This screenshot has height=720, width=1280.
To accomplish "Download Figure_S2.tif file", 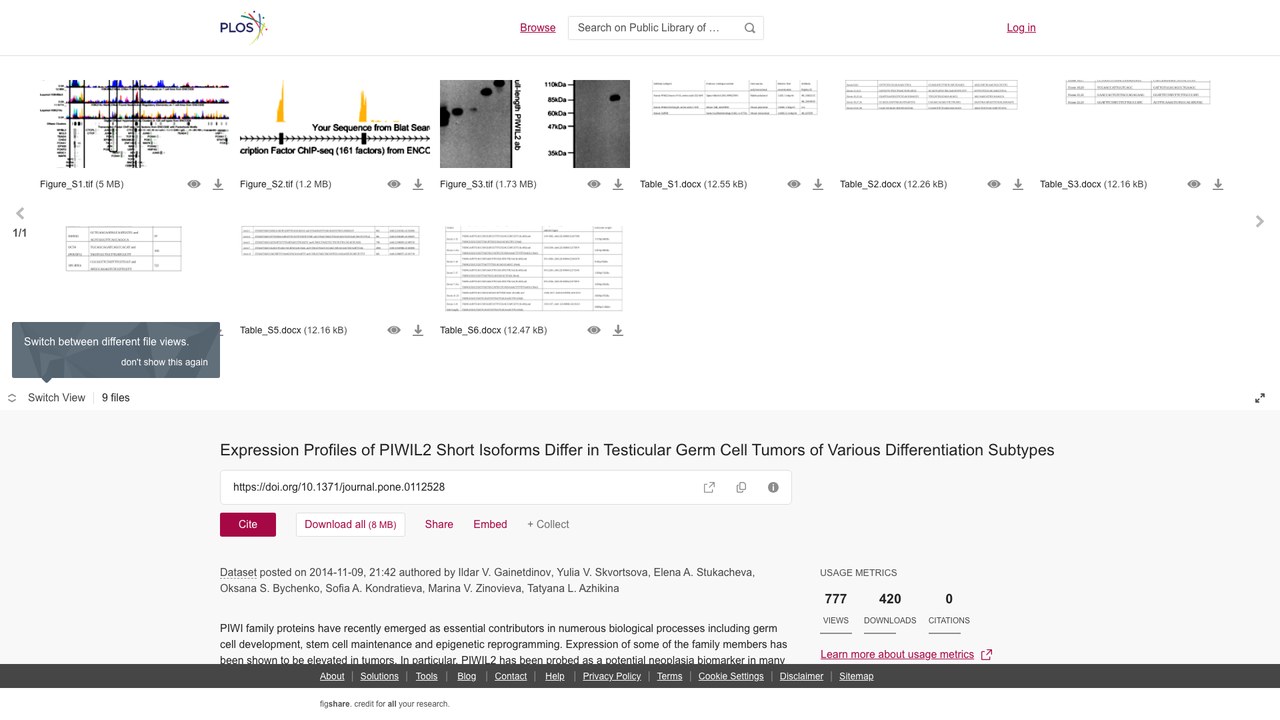I will (418, 184).
